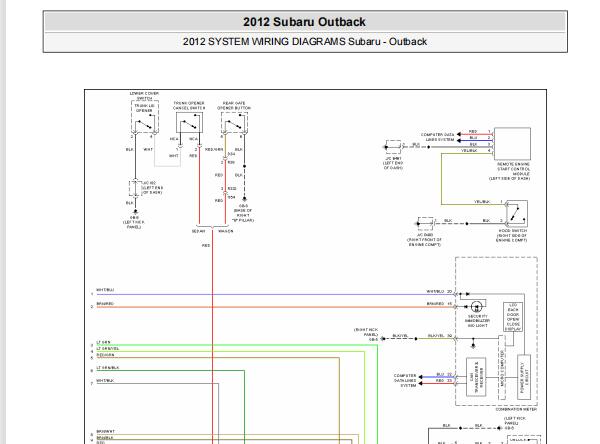
Task: Click the micro computer block
Action: pyautogui.click(x=503, y=368)
